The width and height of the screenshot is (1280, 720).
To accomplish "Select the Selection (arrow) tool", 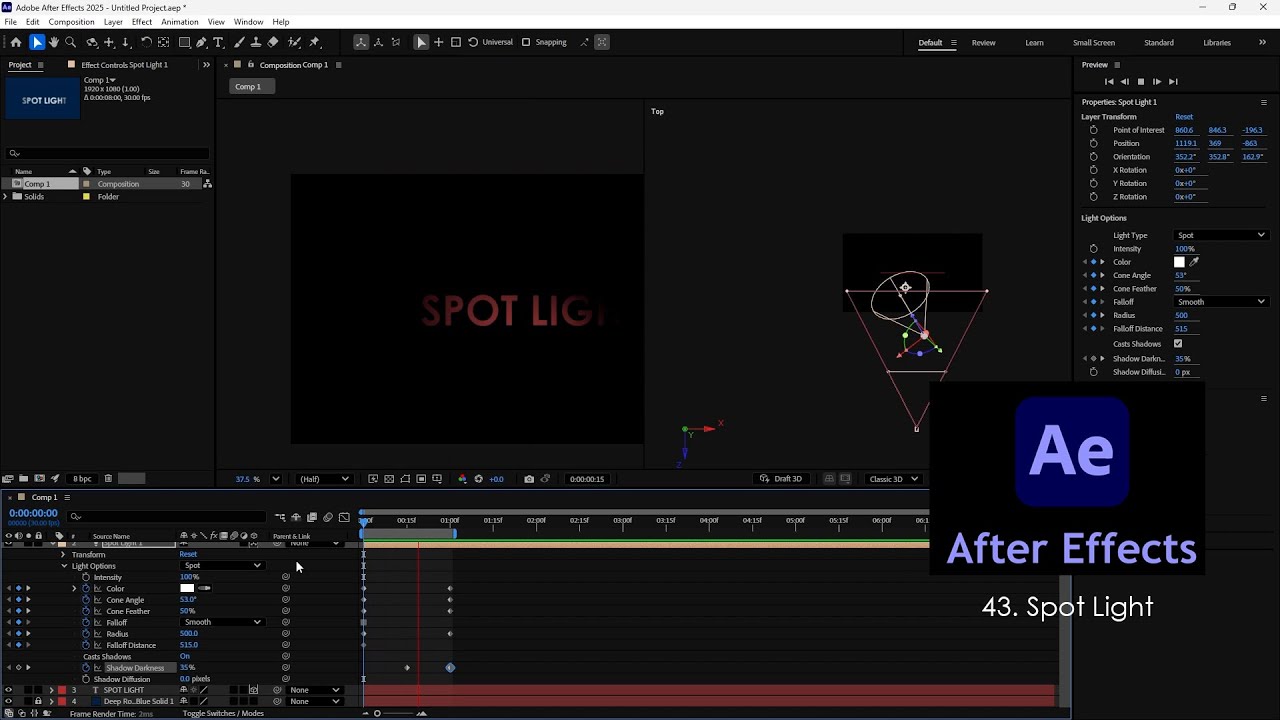I will click(x=37, y=42).
